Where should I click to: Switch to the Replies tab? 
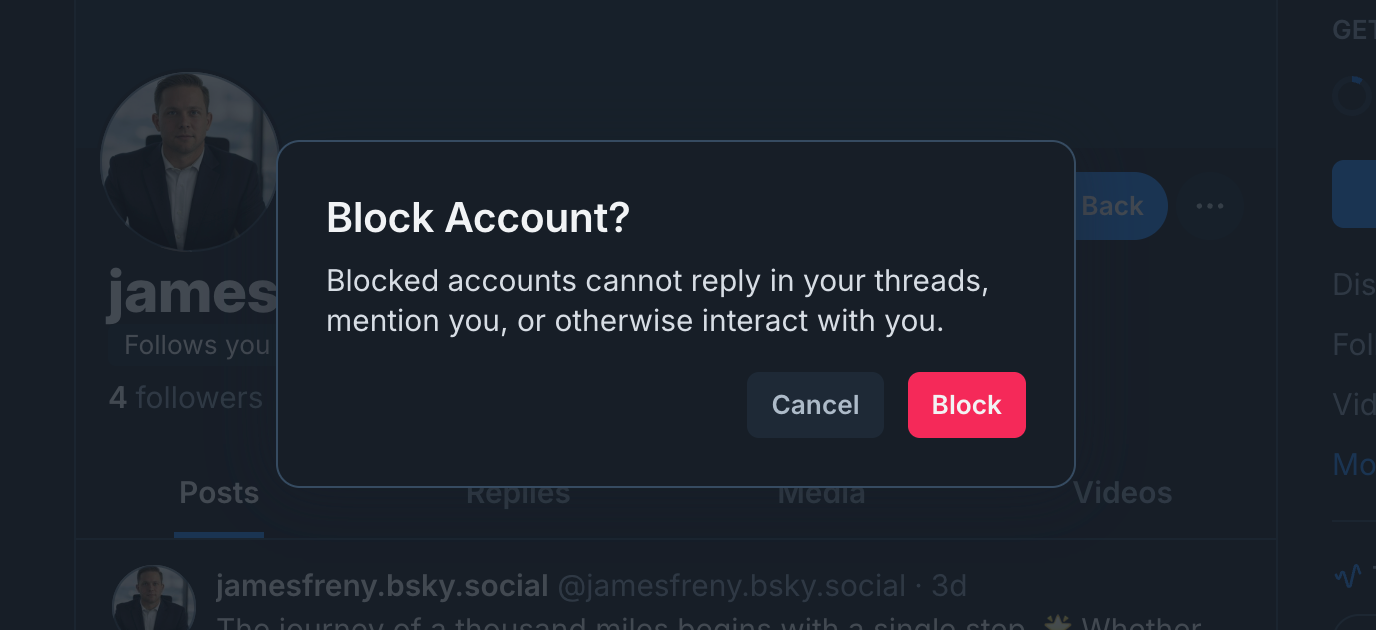coord(518,492)
